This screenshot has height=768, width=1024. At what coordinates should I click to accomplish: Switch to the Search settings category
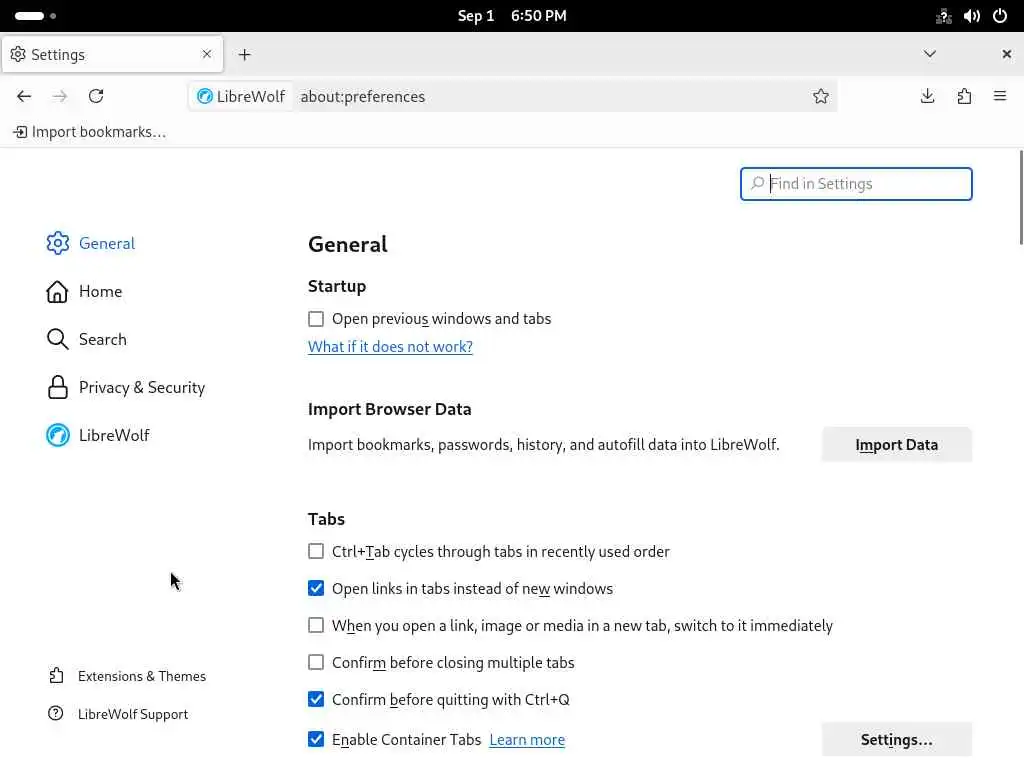pos(102,339)
